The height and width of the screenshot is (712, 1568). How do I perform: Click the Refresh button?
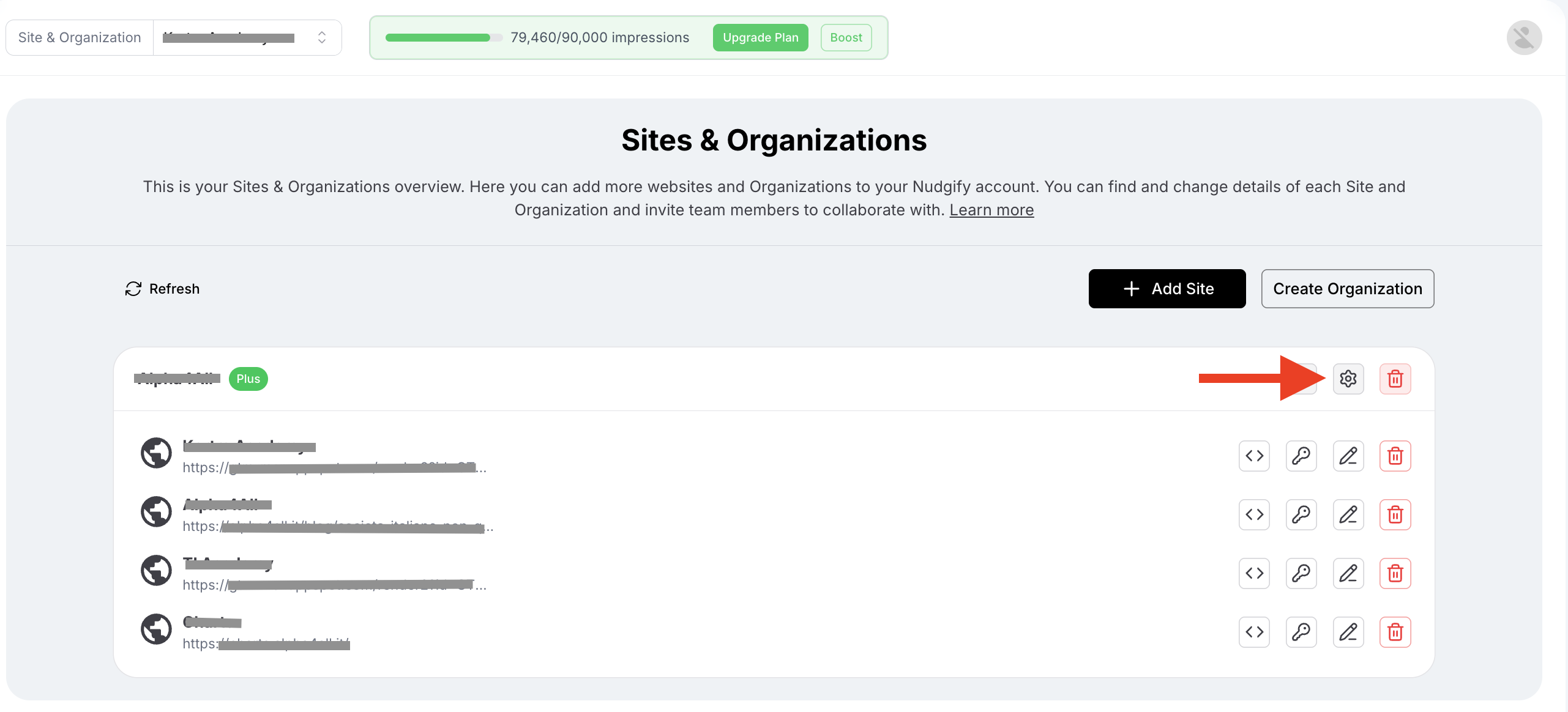163,289
